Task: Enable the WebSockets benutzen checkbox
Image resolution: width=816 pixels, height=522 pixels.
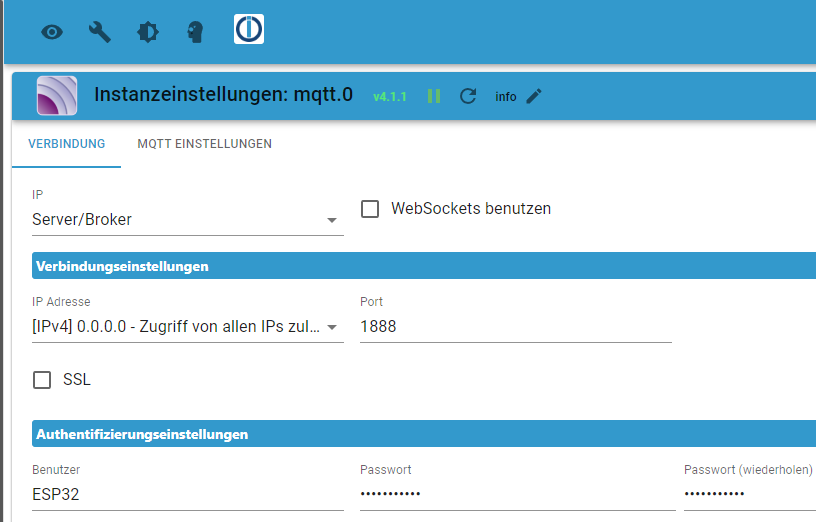Action: 370,209
